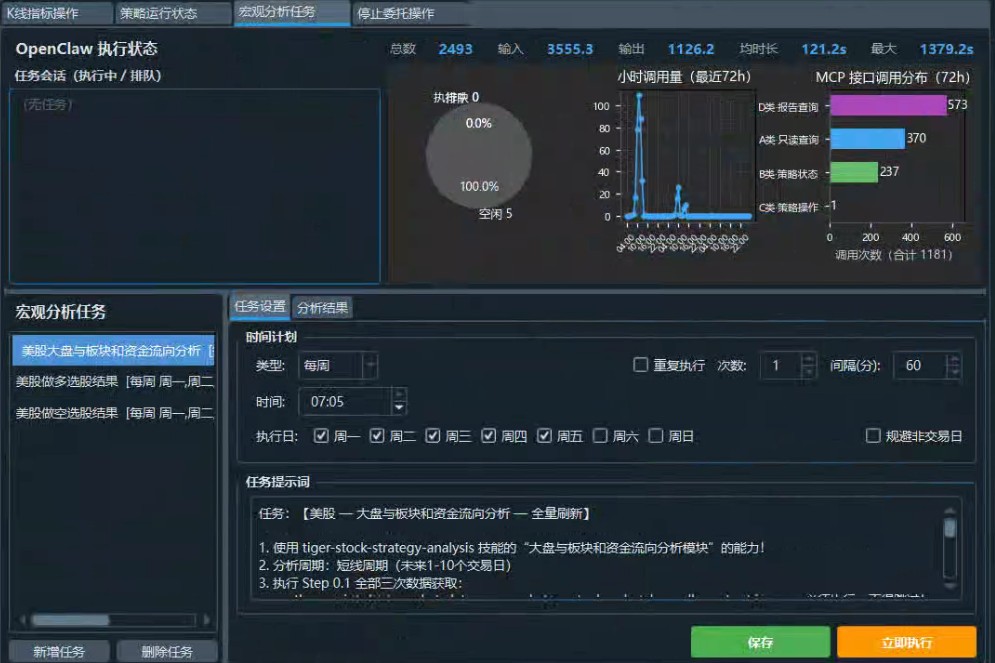
Task: Click the 新增任务 button
Action: pos(59,652)
